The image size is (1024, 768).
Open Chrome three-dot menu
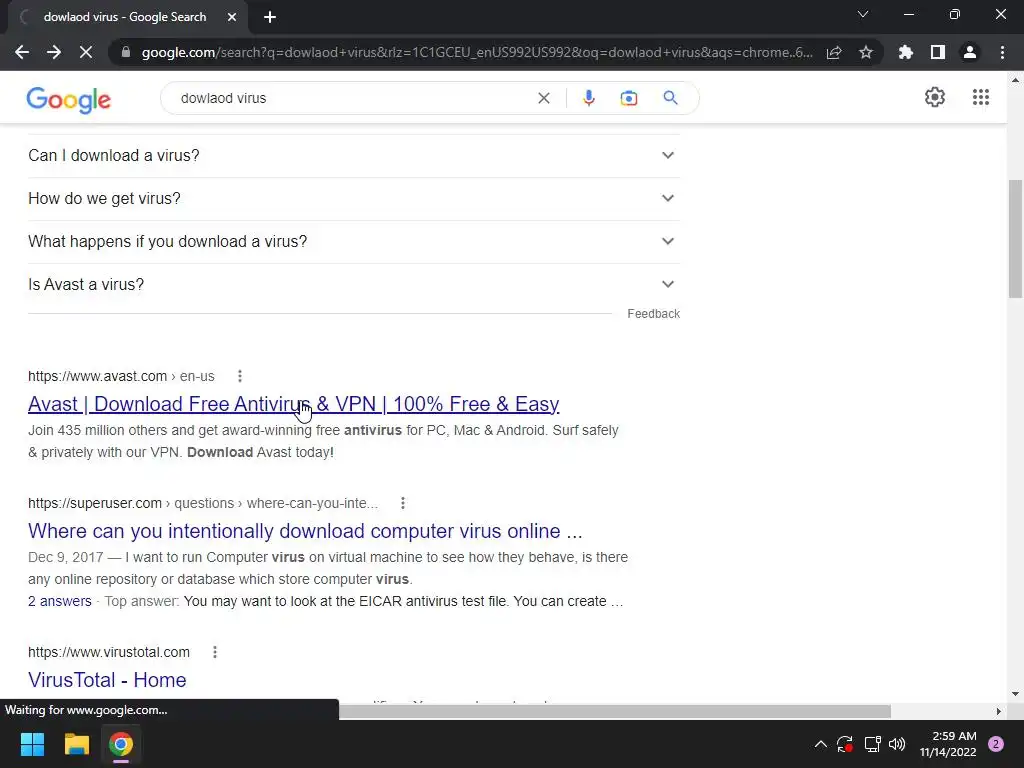[x=1002, y=52]
